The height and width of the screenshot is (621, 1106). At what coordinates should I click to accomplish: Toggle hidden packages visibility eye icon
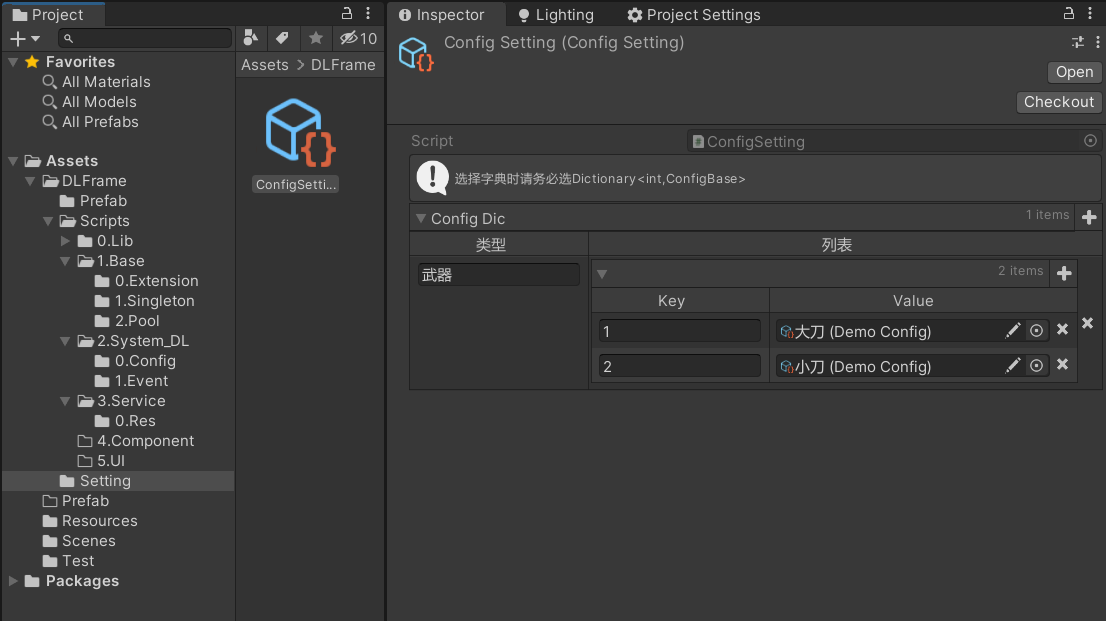coord(357,38)
